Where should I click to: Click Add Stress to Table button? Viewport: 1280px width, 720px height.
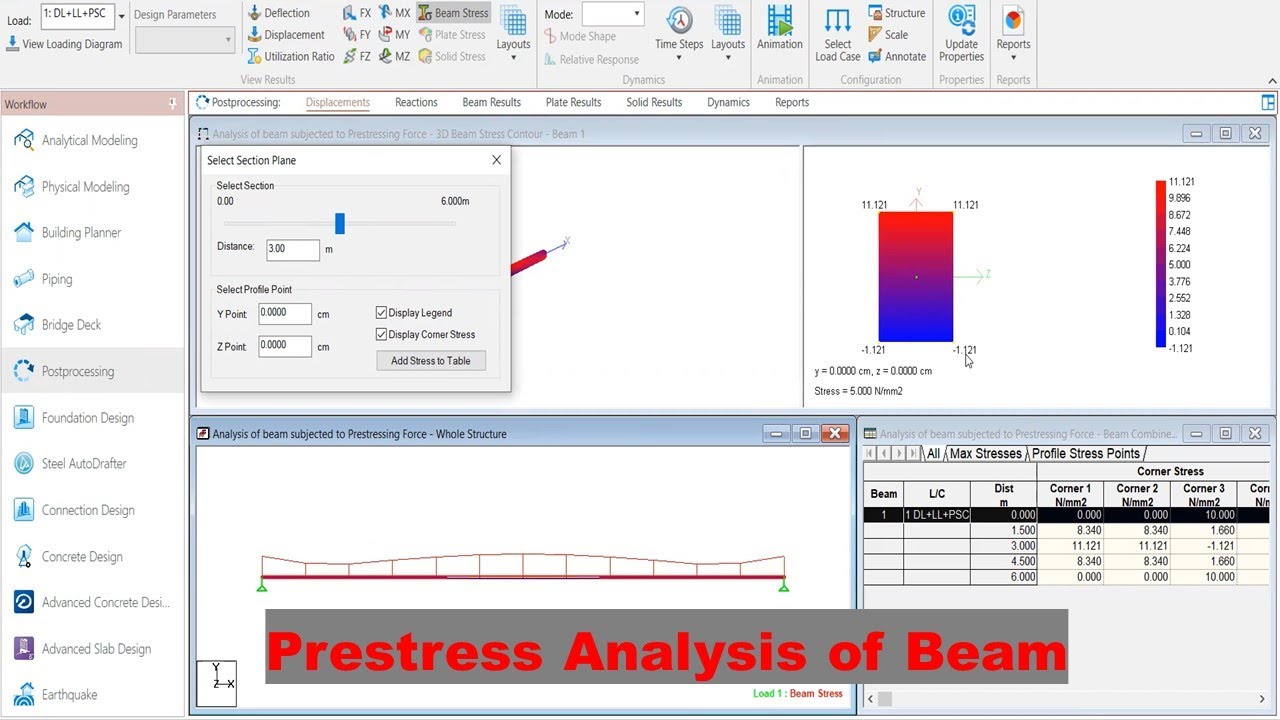pos(431,361)
